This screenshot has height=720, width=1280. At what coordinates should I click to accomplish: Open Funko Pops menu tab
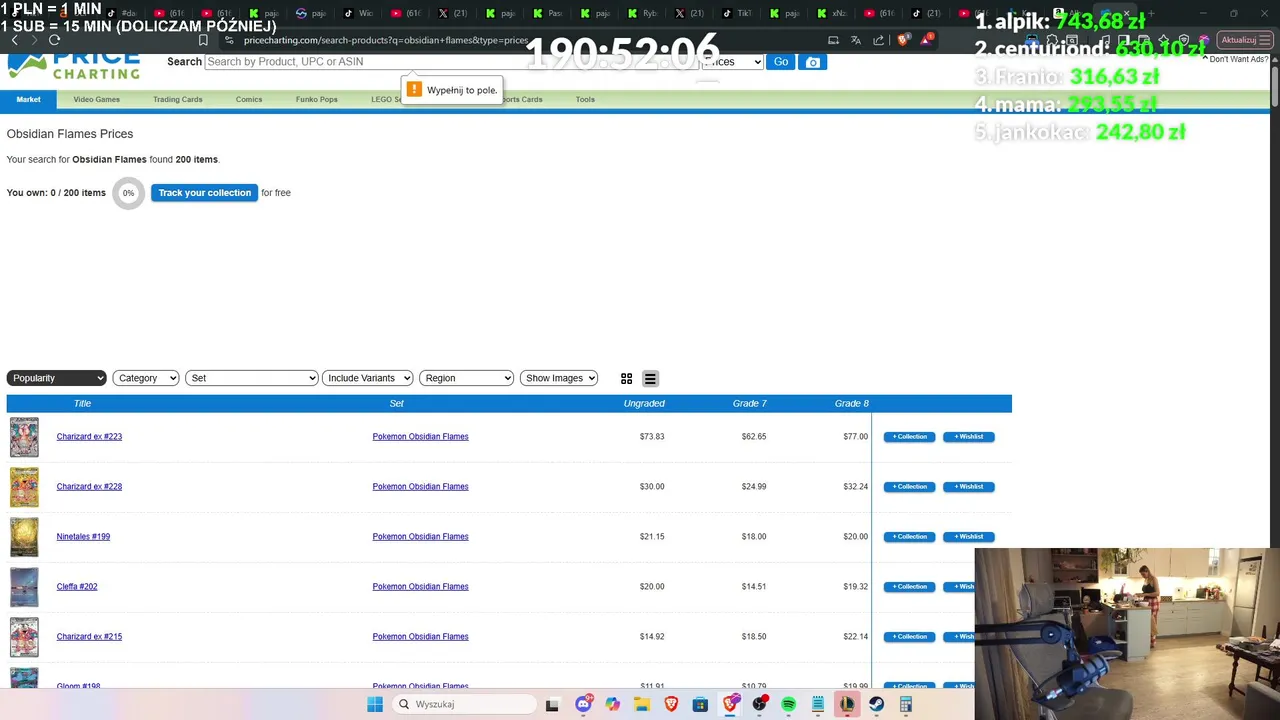click(317, 99)
